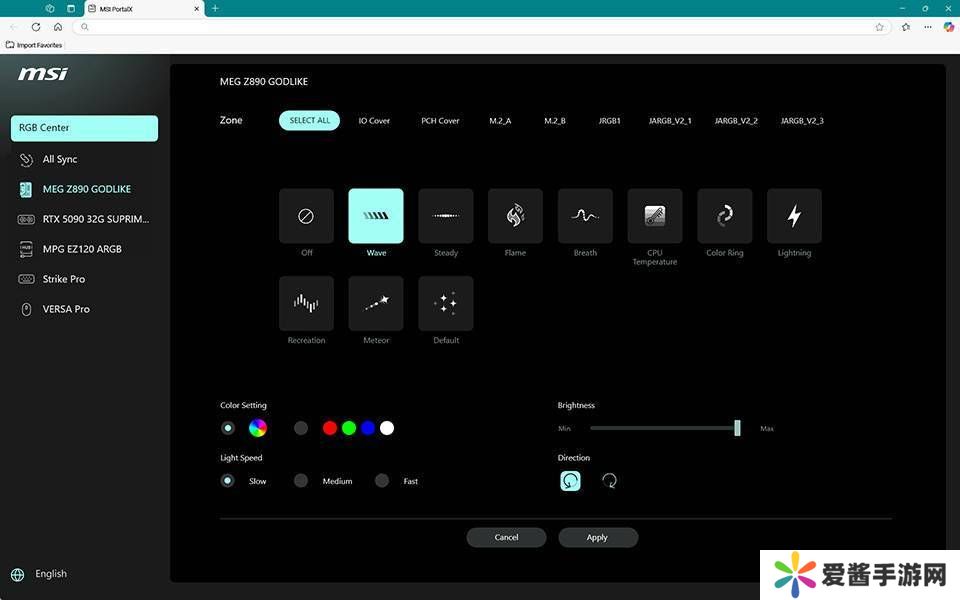Select the Steady lighting effect
960x600 pixels.
tap(446, 216)
